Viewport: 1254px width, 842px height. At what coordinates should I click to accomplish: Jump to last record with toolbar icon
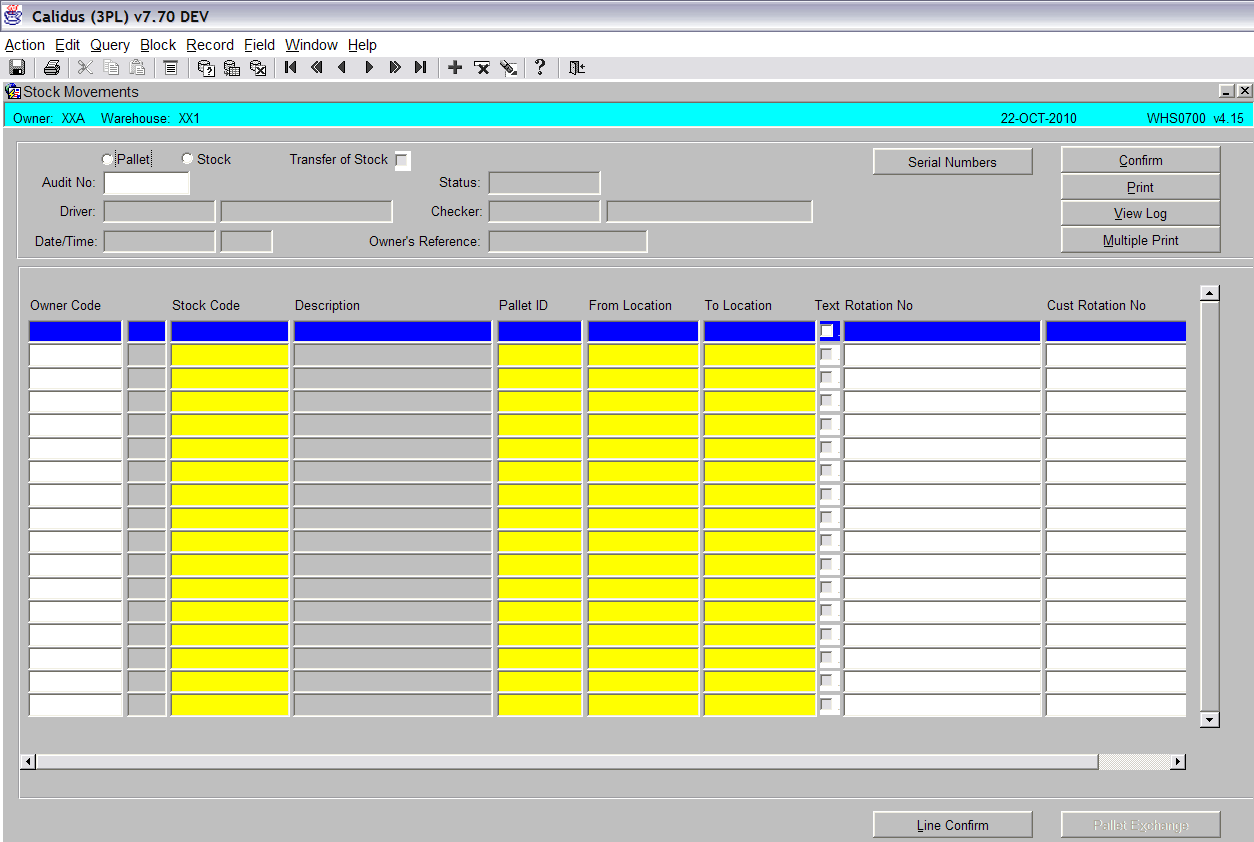click(421, 67)
